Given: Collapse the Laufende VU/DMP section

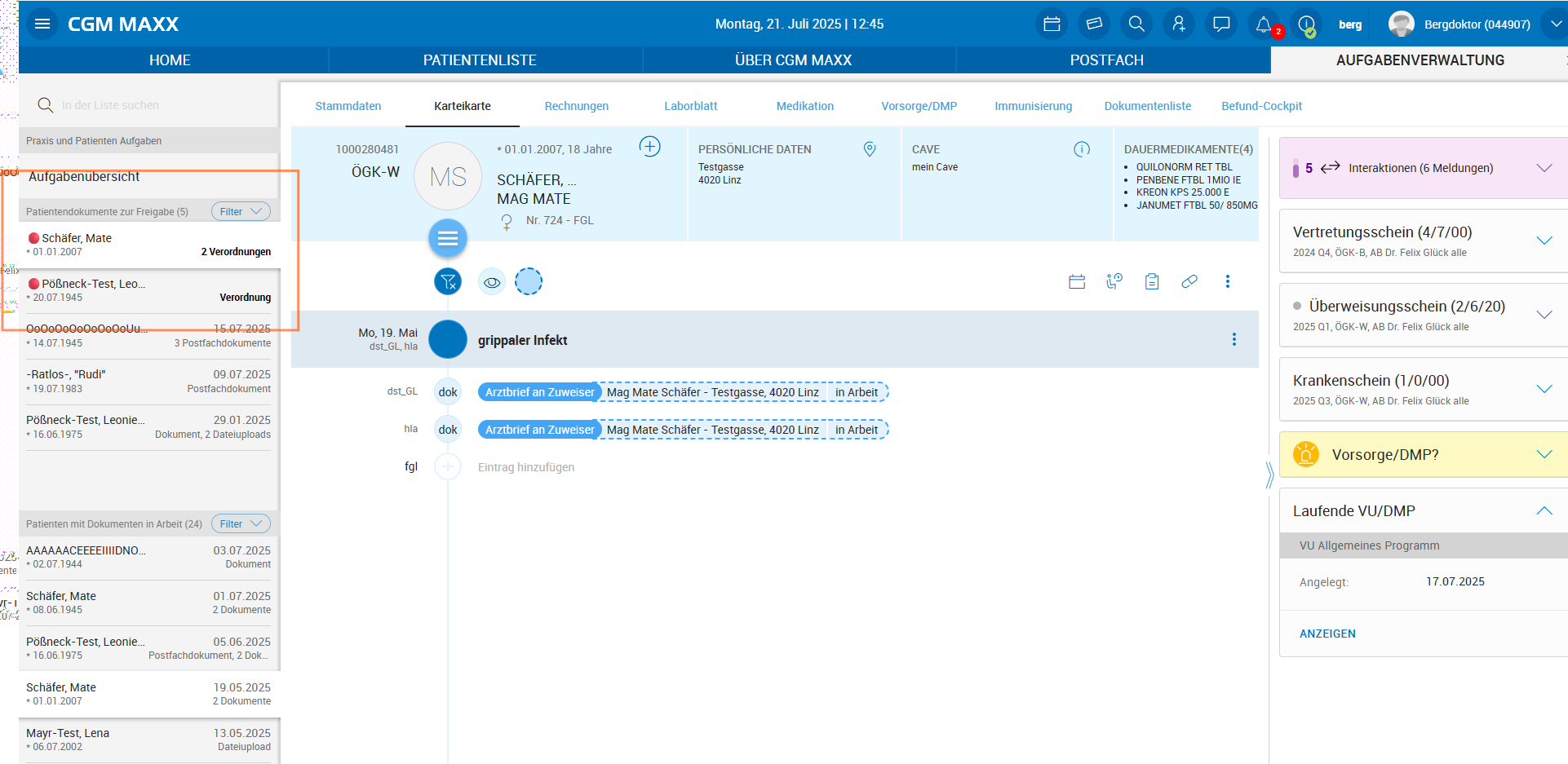Looking at the screenshot, I should click(1544, 511).
